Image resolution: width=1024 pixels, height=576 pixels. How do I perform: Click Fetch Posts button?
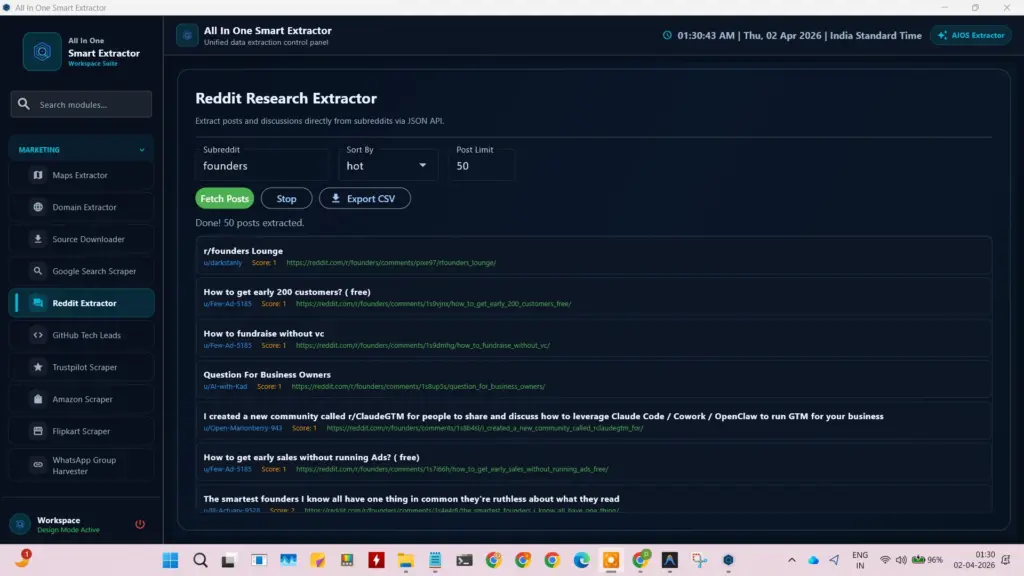click(224, 199)
